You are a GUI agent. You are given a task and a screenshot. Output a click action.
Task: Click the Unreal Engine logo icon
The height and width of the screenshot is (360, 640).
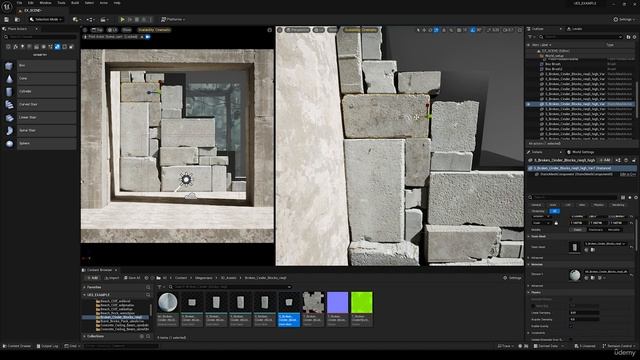tap(7, 6)
